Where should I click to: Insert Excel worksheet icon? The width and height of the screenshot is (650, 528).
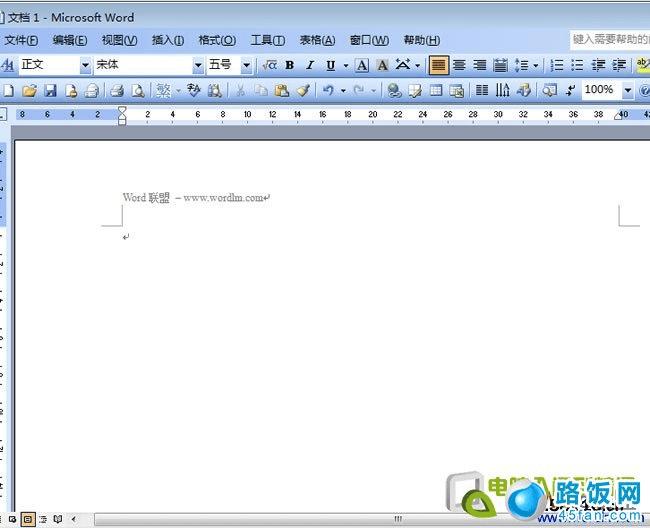pyautogui.click(x=456, y=90)
